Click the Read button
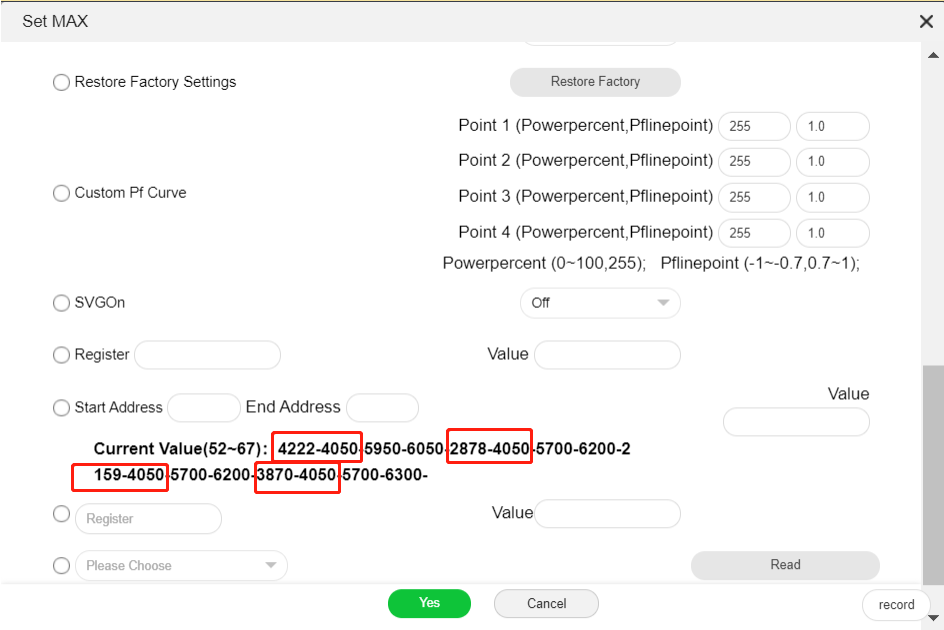Screen dimensions: 944x630 point(785,565)
